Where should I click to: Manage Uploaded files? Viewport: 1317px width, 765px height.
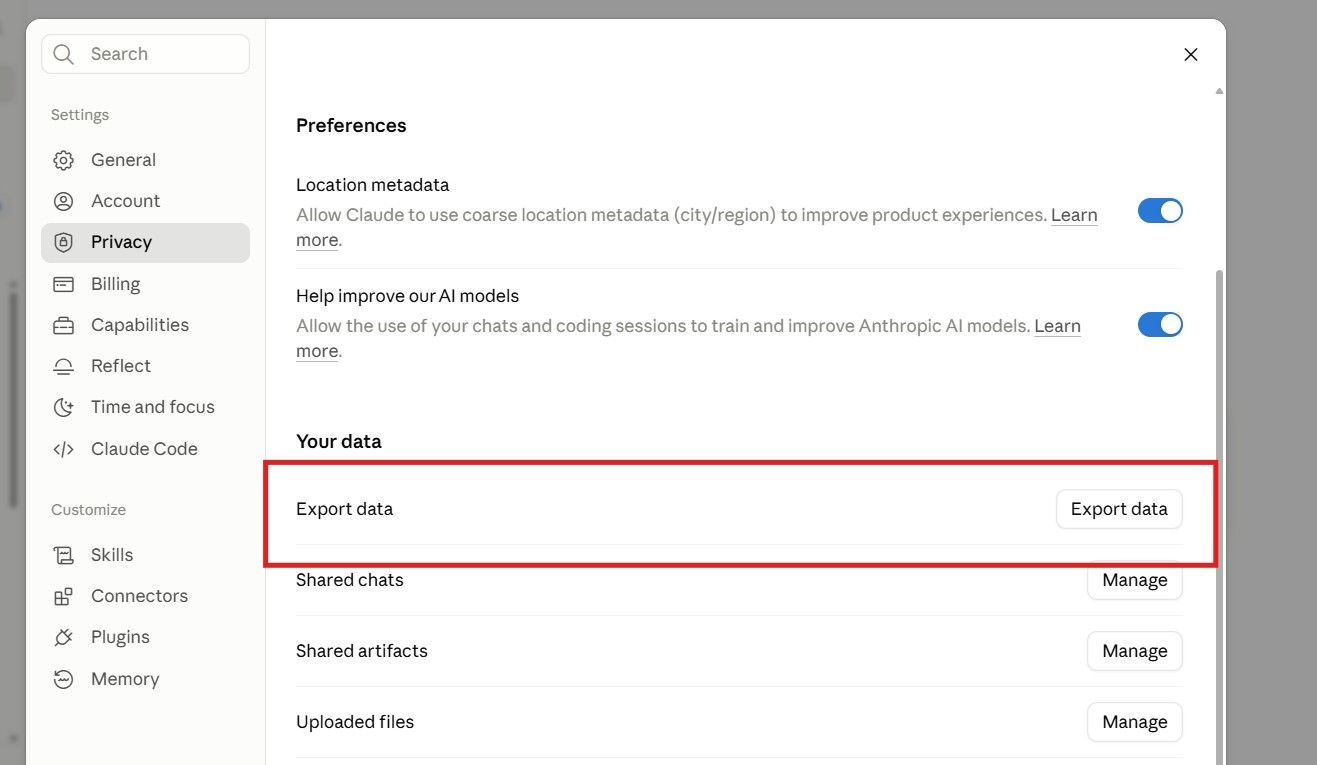[x=1135, y=722]
